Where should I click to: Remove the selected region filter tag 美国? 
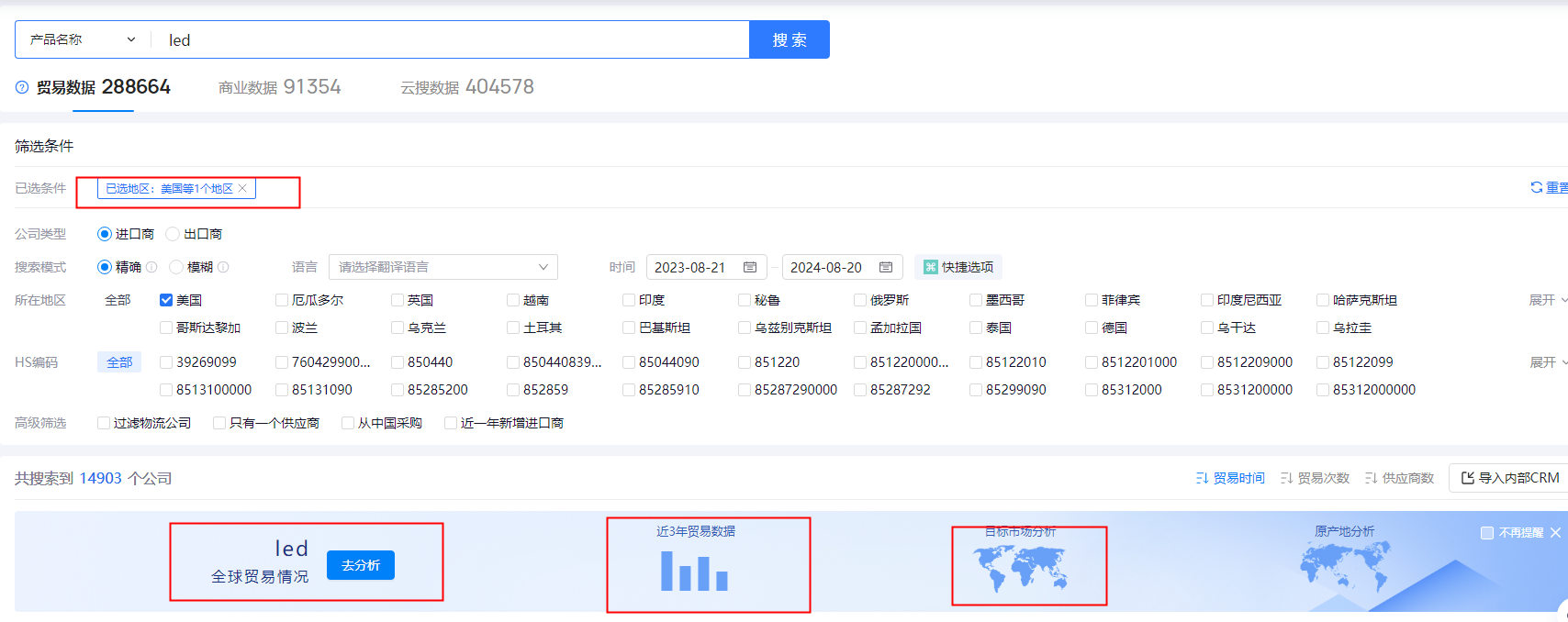[x=242, y=188]
